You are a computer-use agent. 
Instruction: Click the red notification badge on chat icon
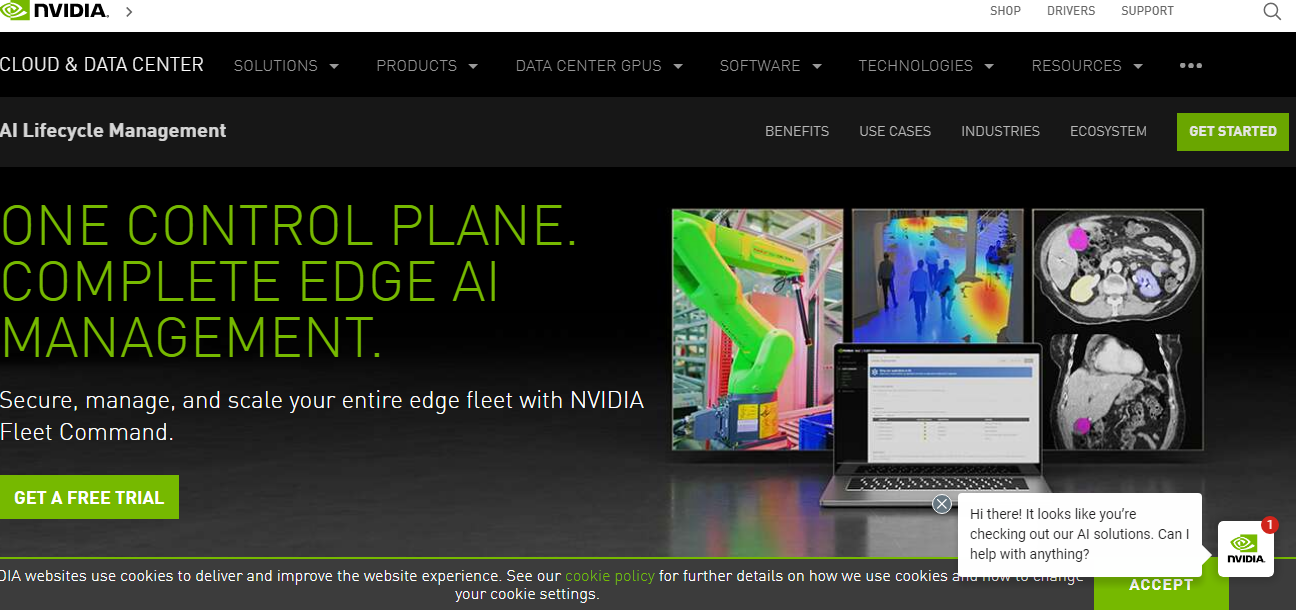(x=1269, y=524)
